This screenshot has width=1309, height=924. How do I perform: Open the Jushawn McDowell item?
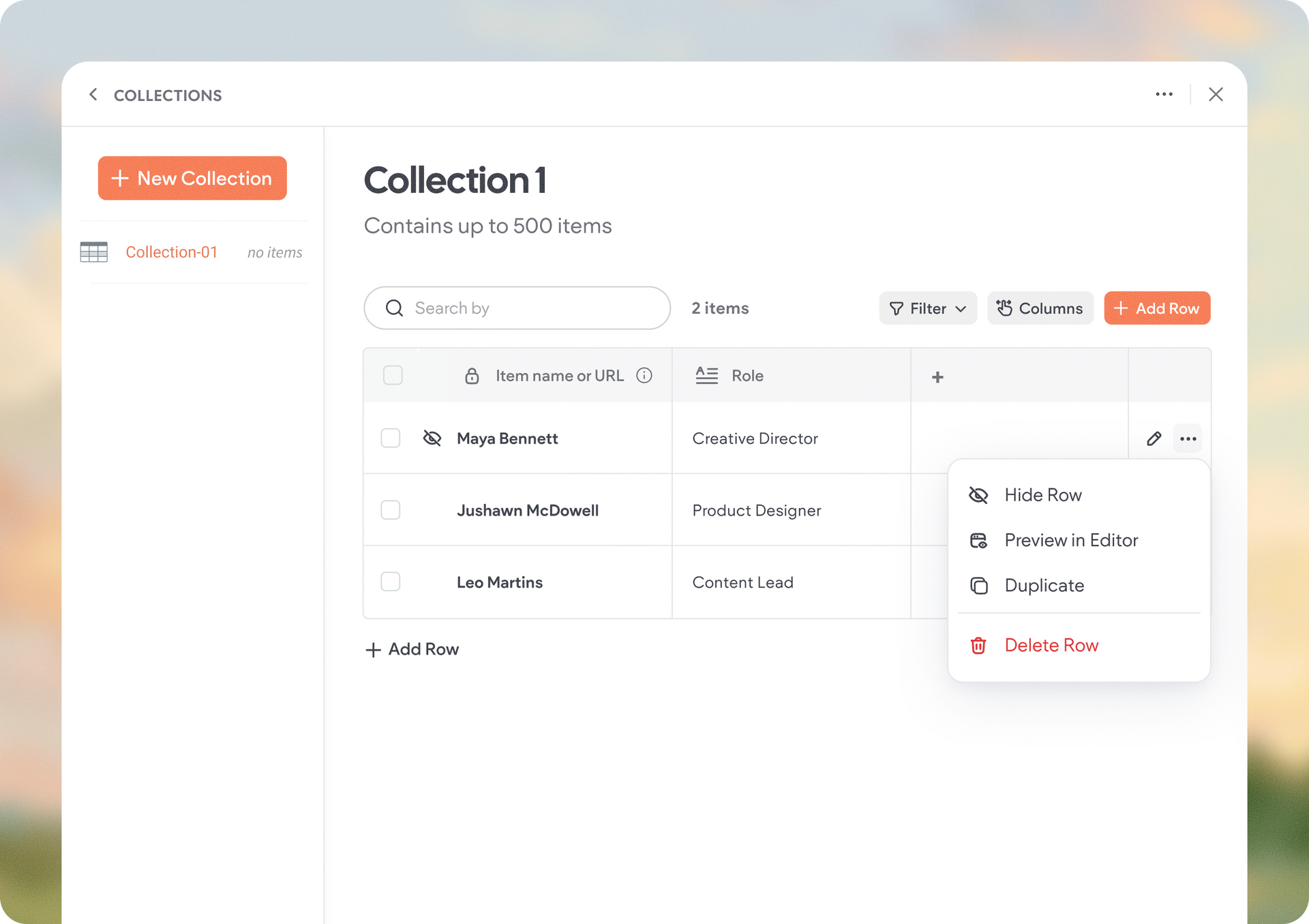[x=528, y=510]
